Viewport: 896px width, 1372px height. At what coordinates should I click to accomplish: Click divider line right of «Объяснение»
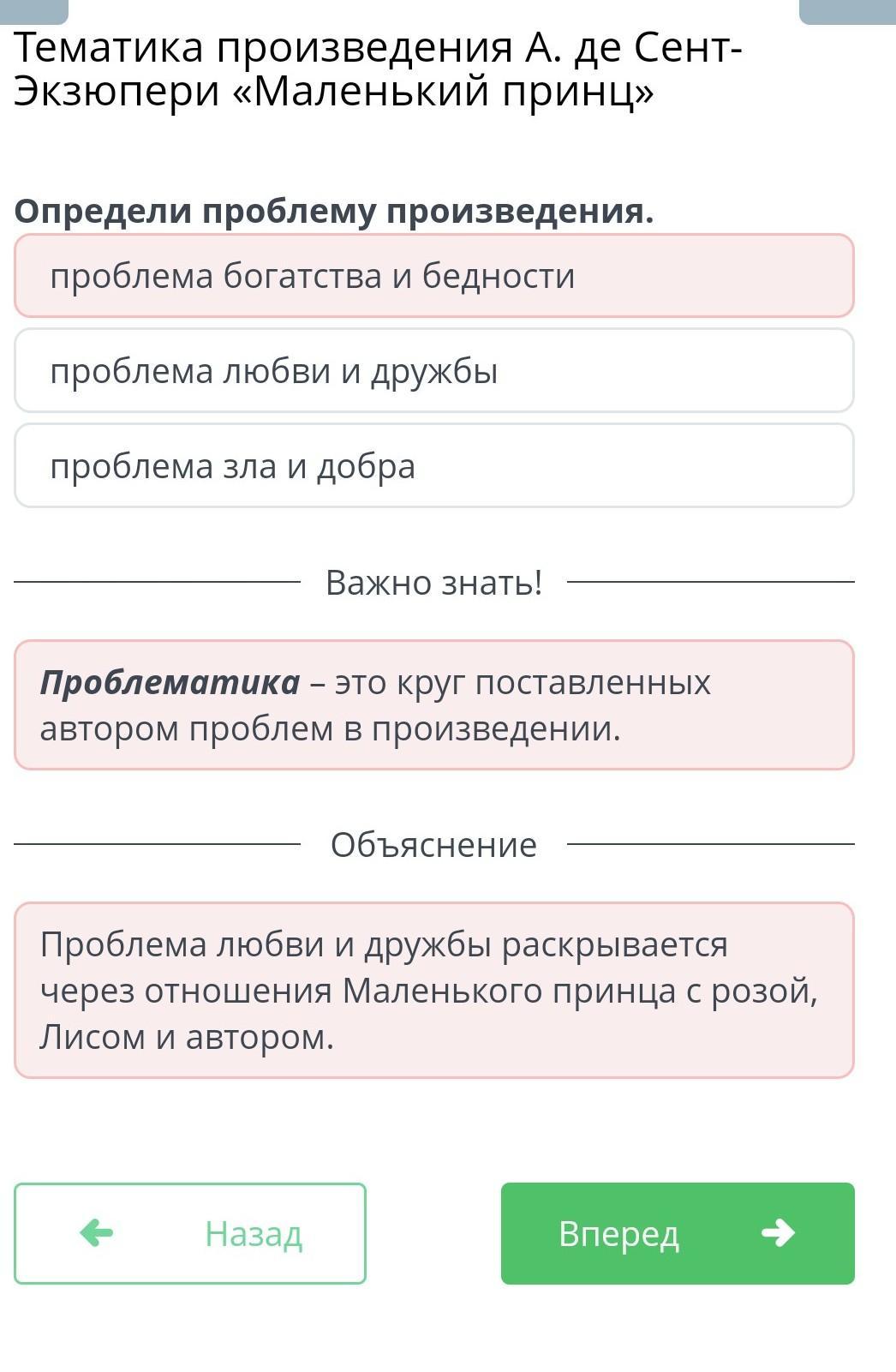click(710, 845)
